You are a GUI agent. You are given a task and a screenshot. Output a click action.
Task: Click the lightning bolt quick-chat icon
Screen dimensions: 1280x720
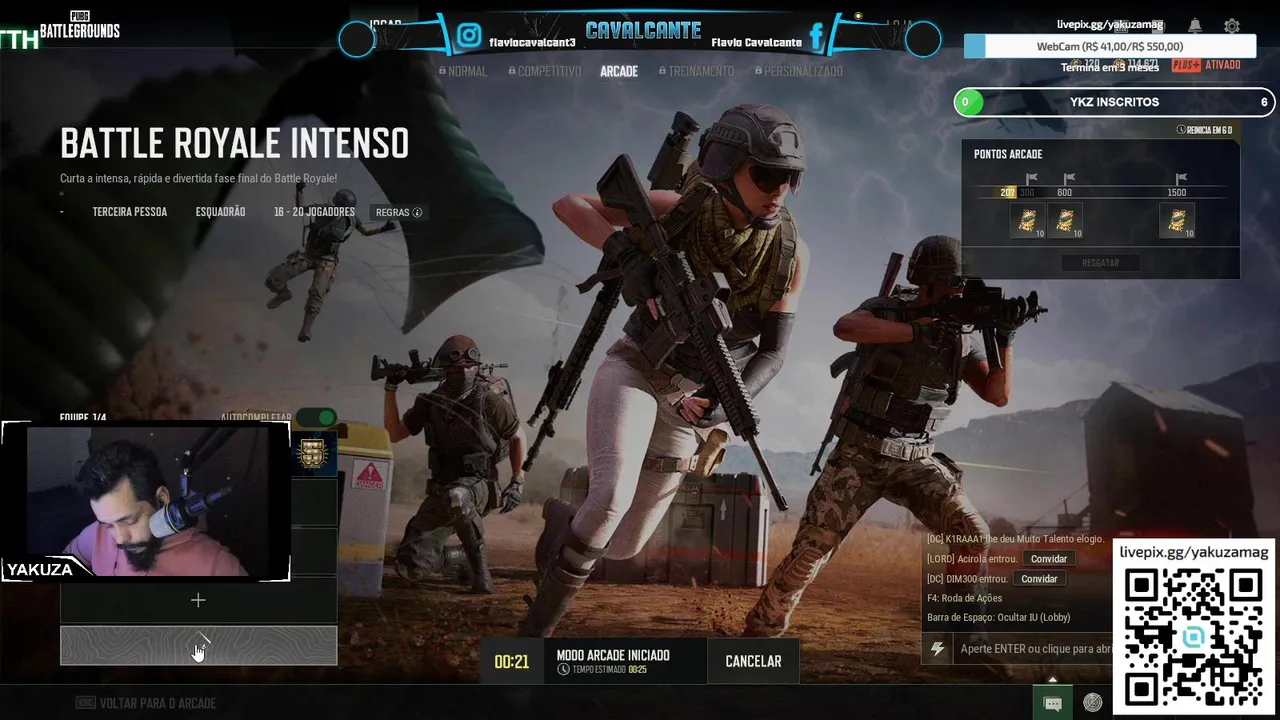point(937,649)
